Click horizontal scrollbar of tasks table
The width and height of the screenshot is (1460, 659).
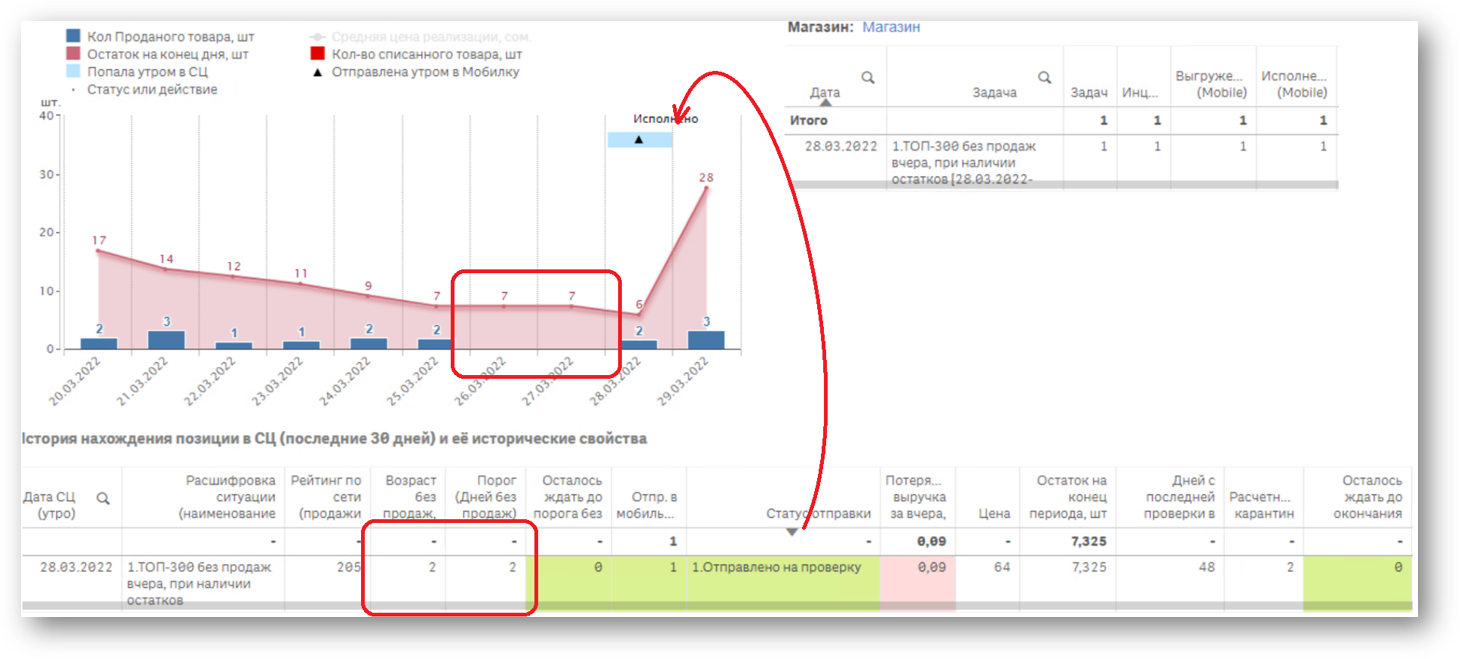point(1062,185)
